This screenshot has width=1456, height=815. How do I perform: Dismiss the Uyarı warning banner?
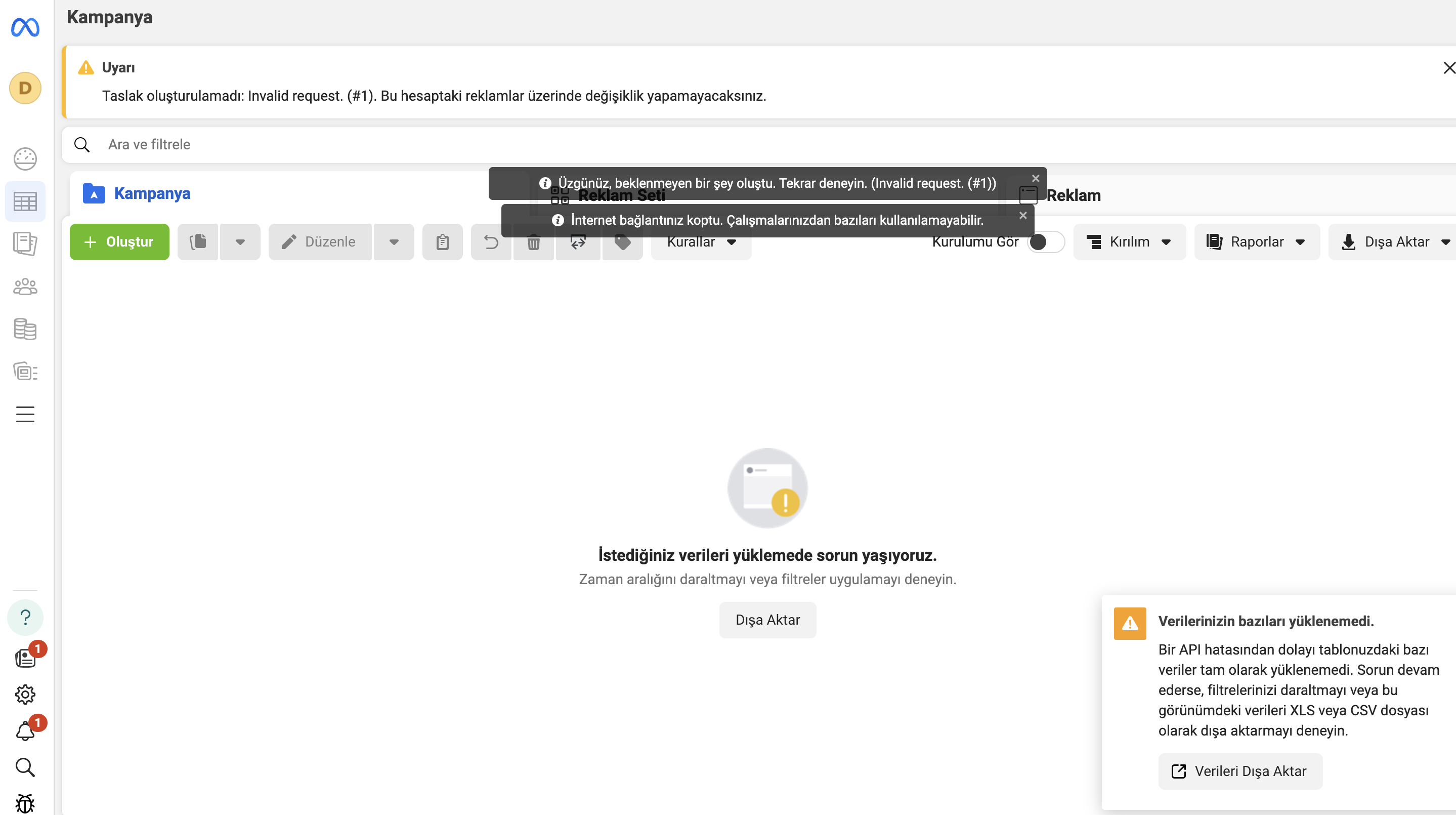pyautogui.click(x=1449, y=68)
